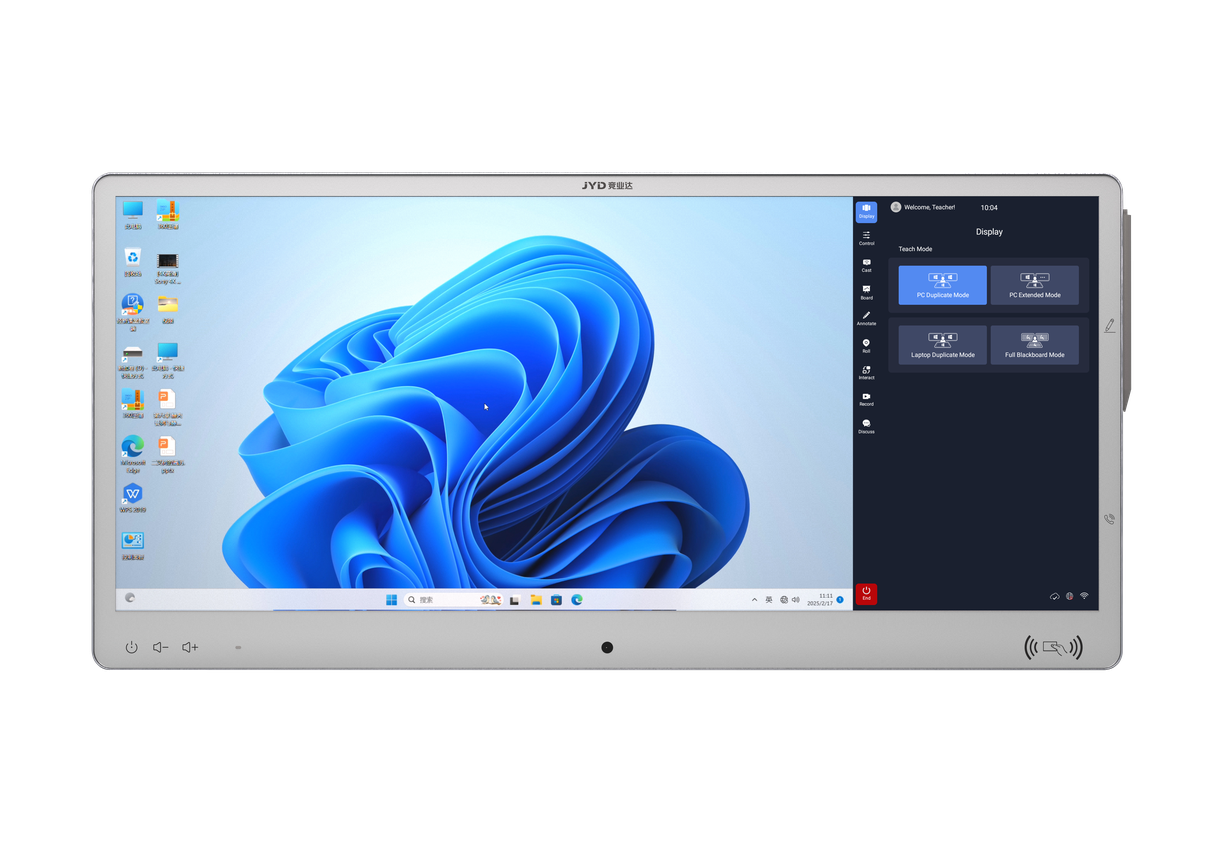The image size is (1228, 843).
Task: Open the volume speaker icon in the tray
Action: pyautogui.click(x=796, y=600)
